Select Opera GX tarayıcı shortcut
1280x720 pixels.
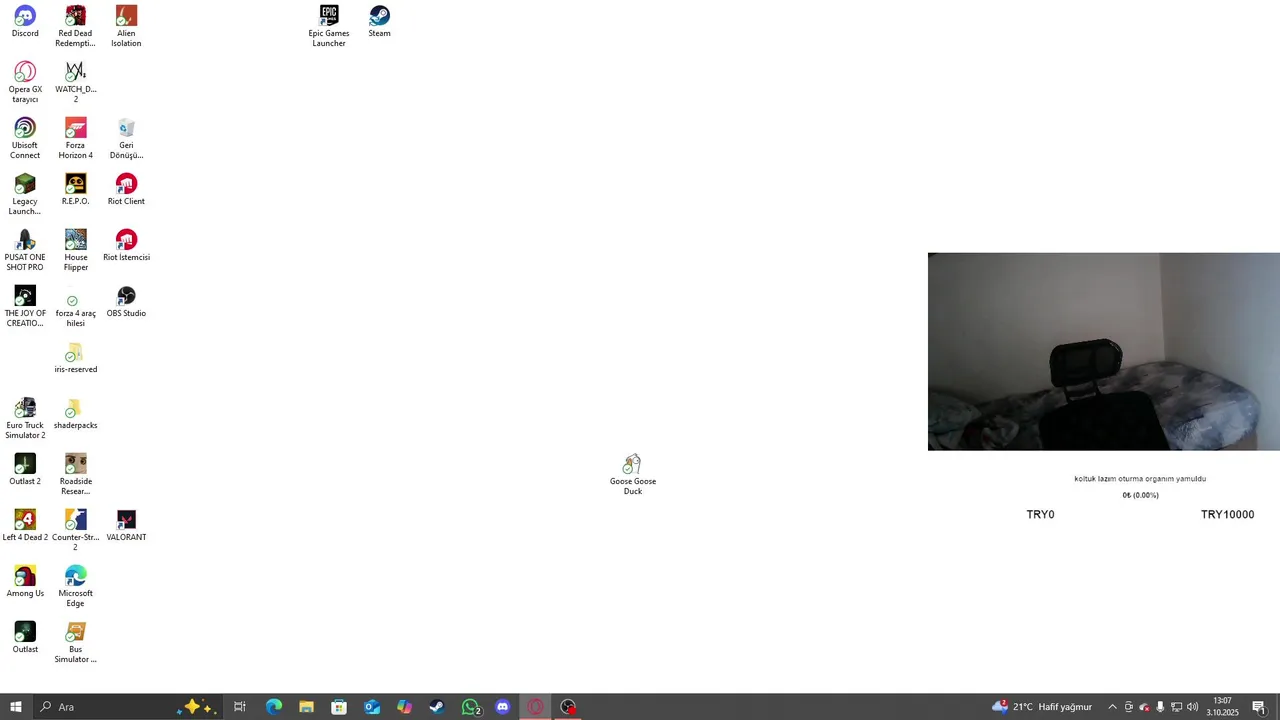pyautogui.click(x=25, y=83)
